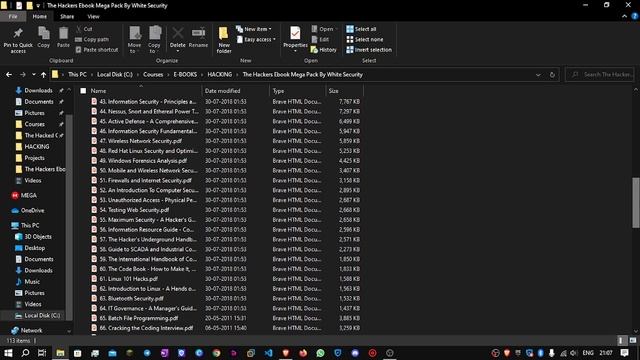Click Select all in ribbon
The image size is (640, 360).
click(x=361, y=29)
